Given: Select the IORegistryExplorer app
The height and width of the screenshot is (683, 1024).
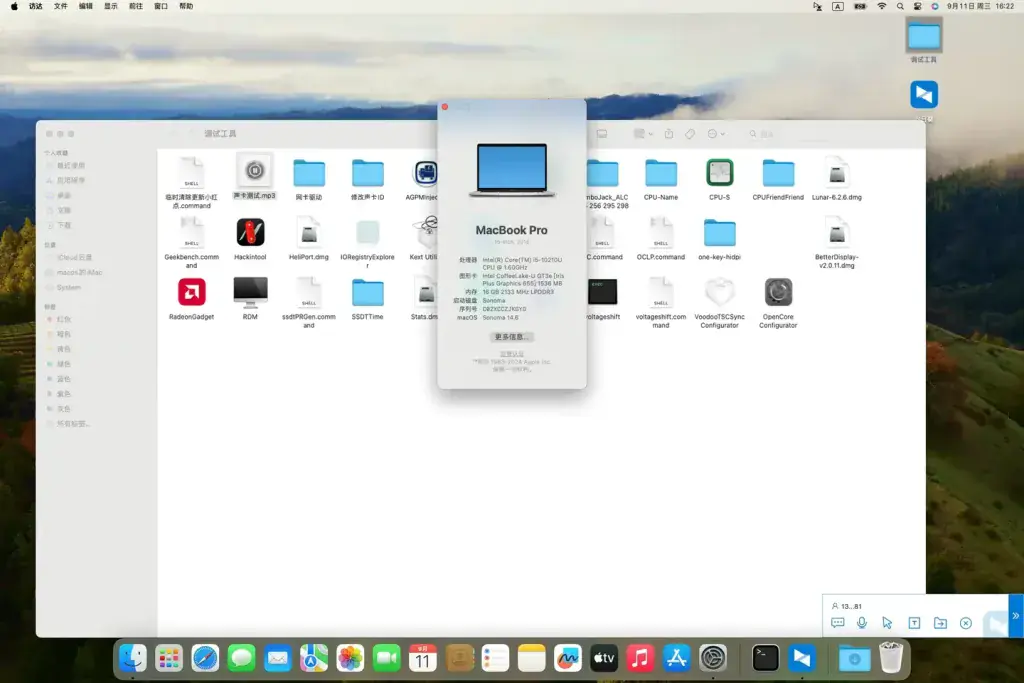Looking at the screenshot, I should pos(368,233).
